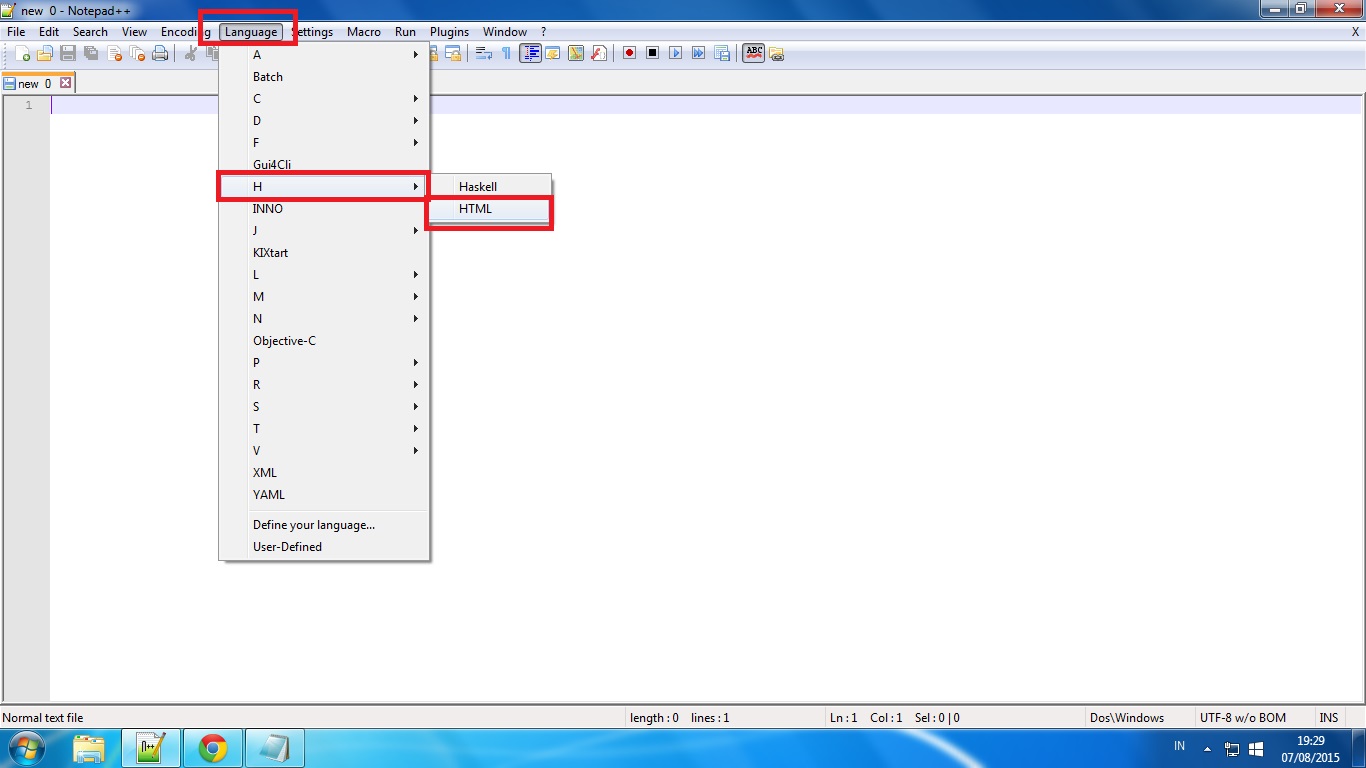Image resolution: width=1366 pixels, height=768 pixels.
Task: Close the new 0 tab with red X
Action: pos(66,83)
